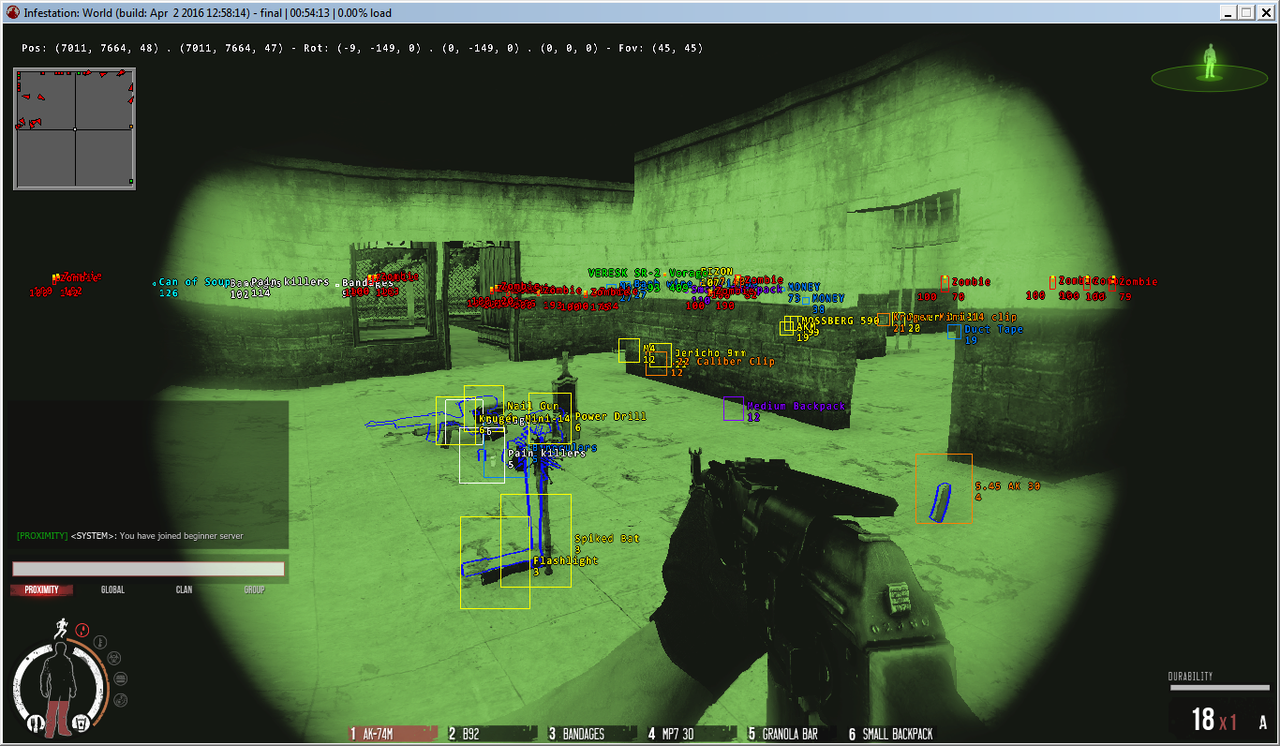Click the thermometer temperature status icon
This screenshot has height=746, width=1280.
[102, 640]
